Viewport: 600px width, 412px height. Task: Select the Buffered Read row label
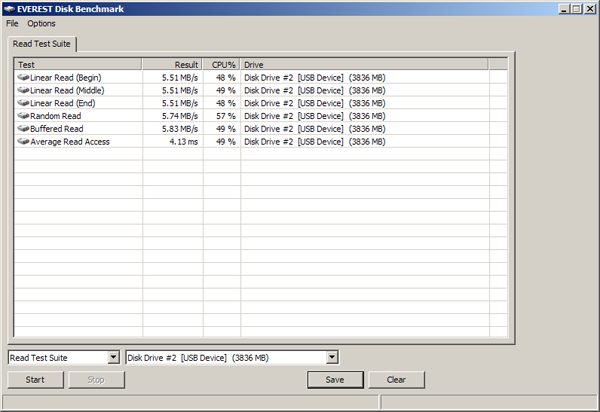[x=57, y=129]
